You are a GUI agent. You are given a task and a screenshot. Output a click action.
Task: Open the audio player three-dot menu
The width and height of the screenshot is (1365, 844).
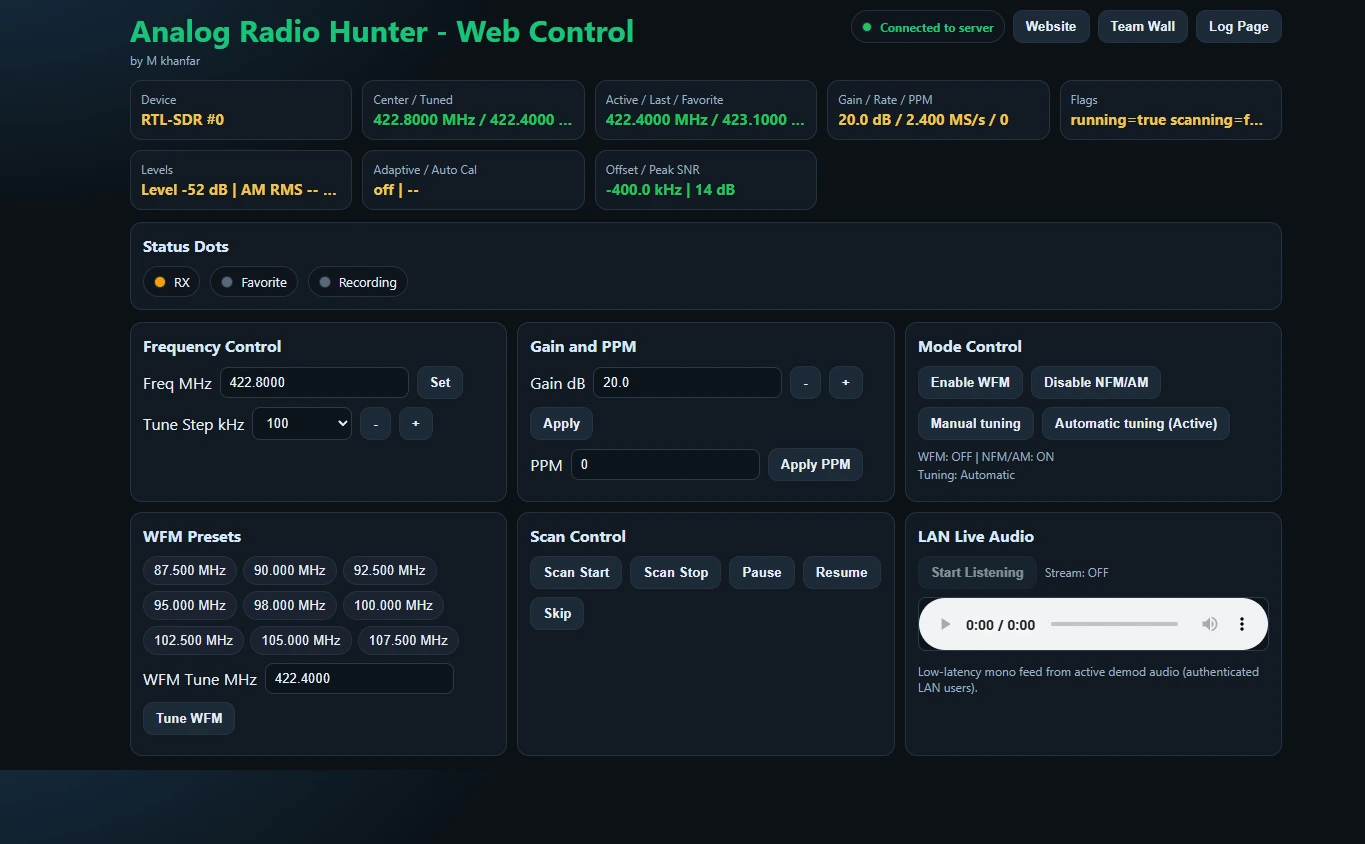(1242, 624)
